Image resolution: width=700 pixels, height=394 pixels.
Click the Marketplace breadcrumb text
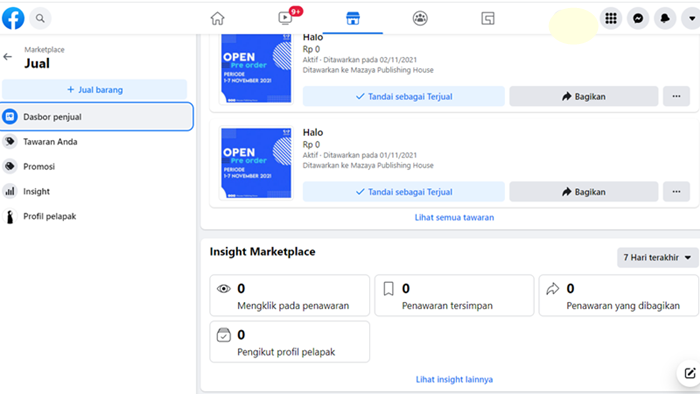[44, 50]
